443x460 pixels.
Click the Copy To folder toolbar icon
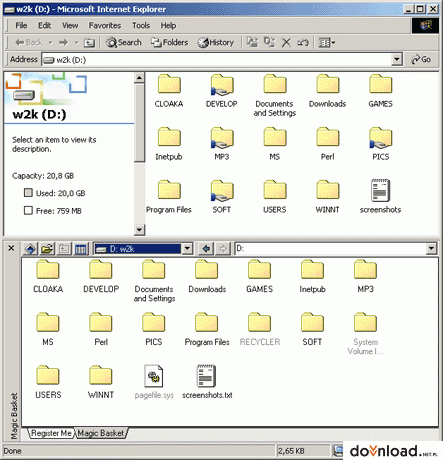click(x=269, y=42)
